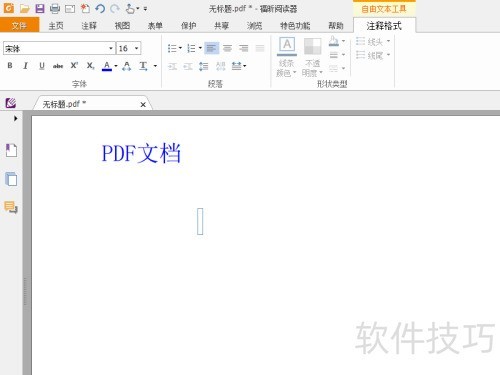Click the purple start page icon

click(x=11, y=103)
